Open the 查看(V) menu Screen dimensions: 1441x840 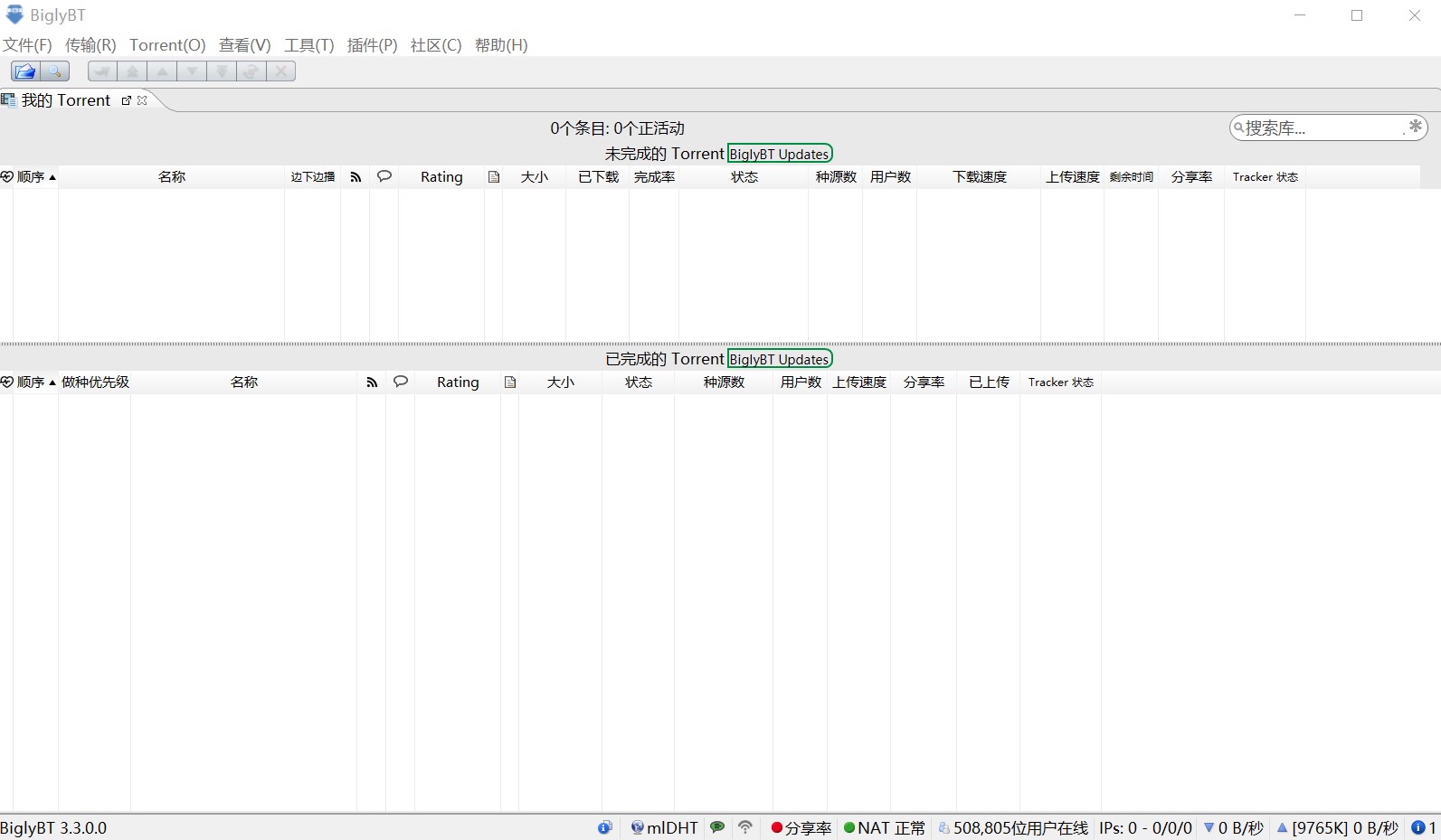245,45
